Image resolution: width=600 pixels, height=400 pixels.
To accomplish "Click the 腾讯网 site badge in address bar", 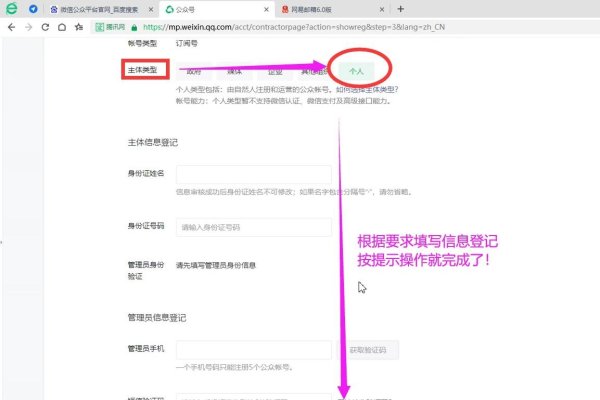I will (110, 27).
